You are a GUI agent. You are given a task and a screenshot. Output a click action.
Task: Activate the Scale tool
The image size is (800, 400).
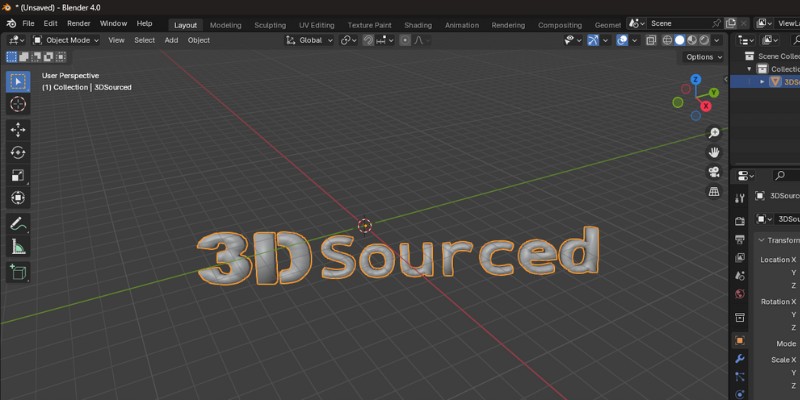tap(18, 175)
